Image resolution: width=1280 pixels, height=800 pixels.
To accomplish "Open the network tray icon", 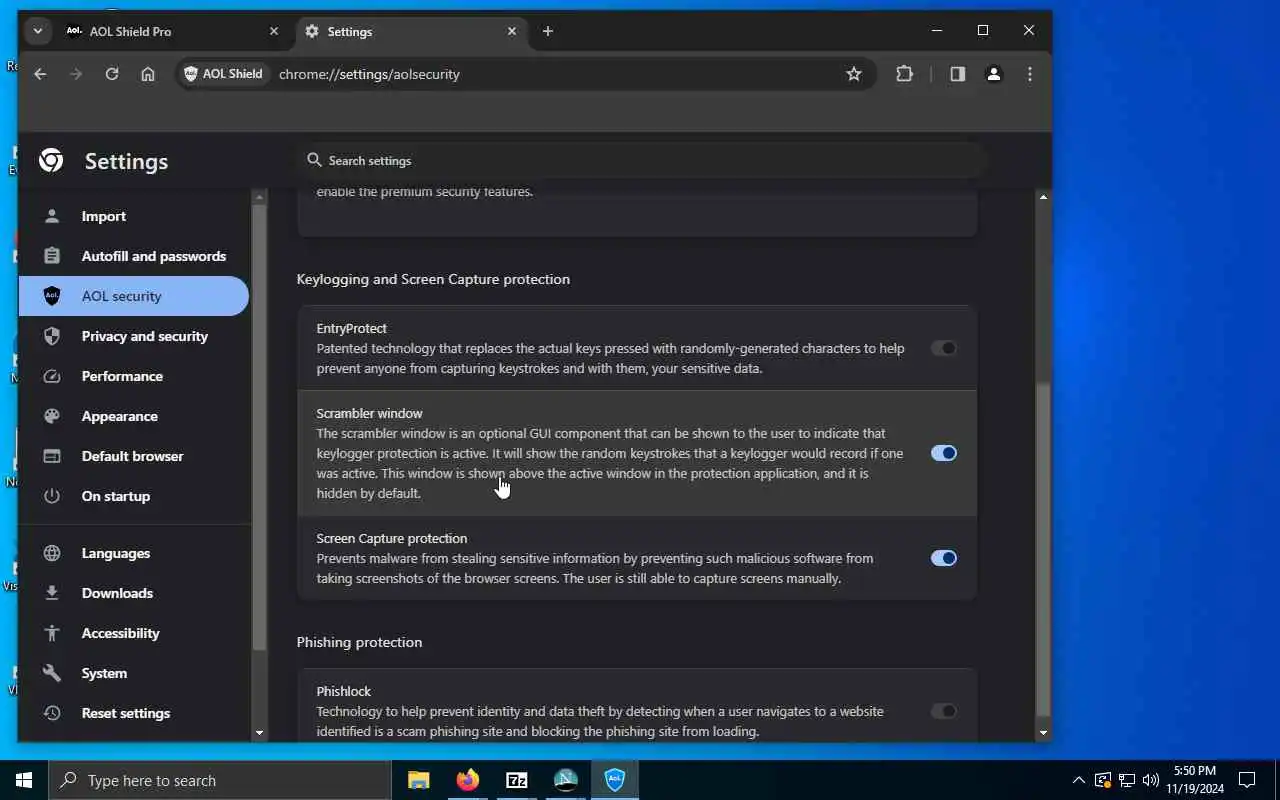I will click(x=1126, y=780).
